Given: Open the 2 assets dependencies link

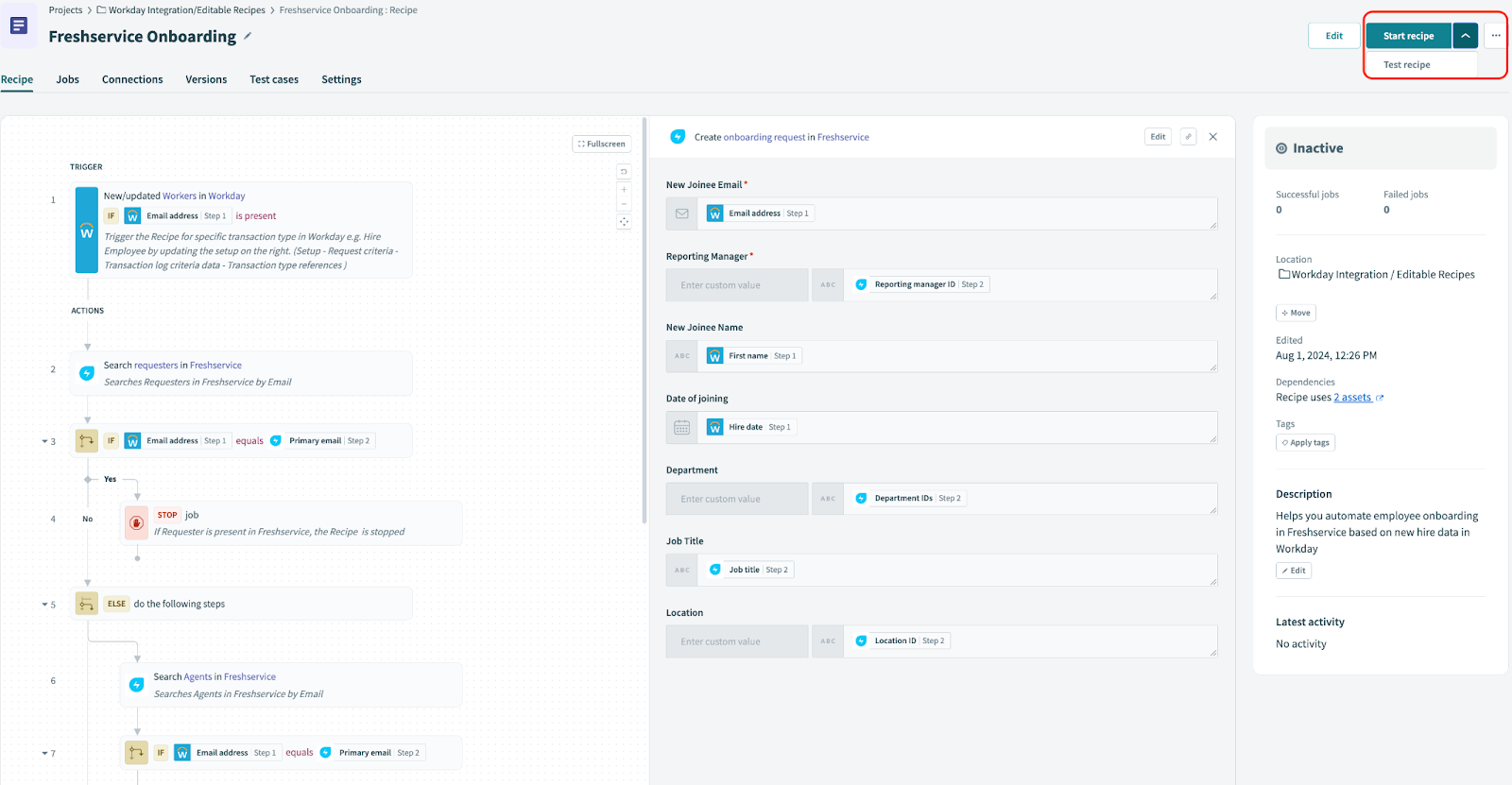Looking at the screenshot, I should point(1352,398).
